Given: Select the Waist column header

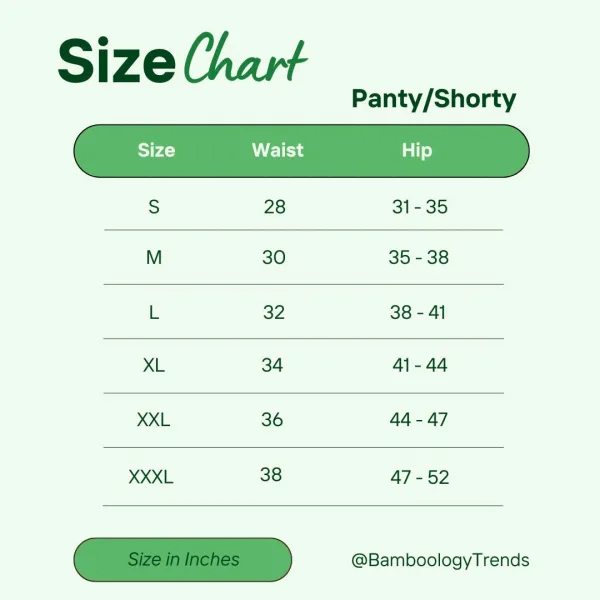Looking at the screenshot, I should click(277, 151).
